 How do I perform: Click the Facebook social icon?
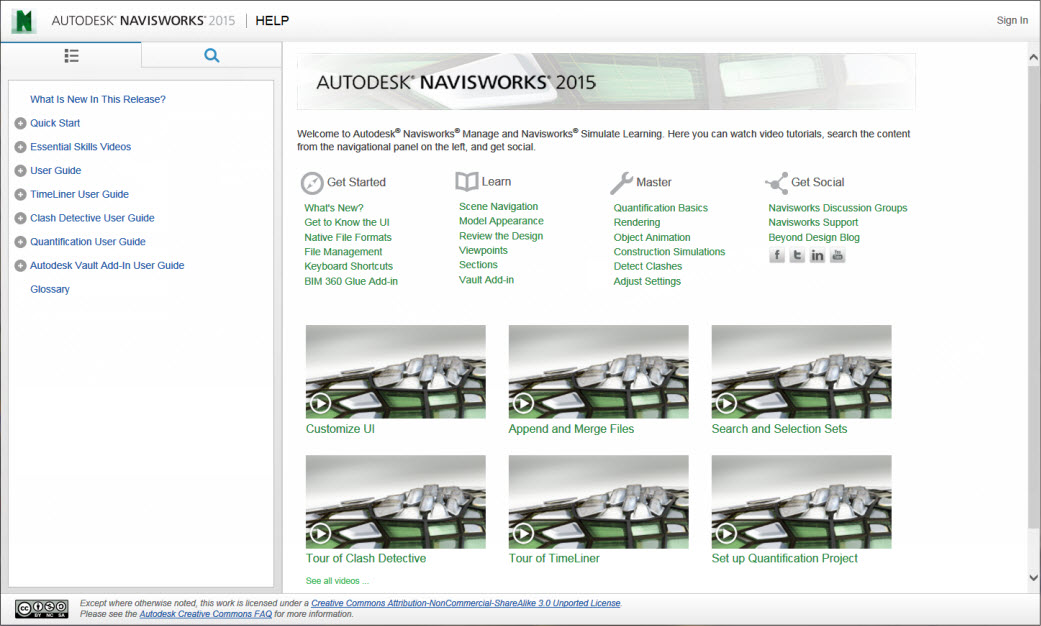point(777,255)
